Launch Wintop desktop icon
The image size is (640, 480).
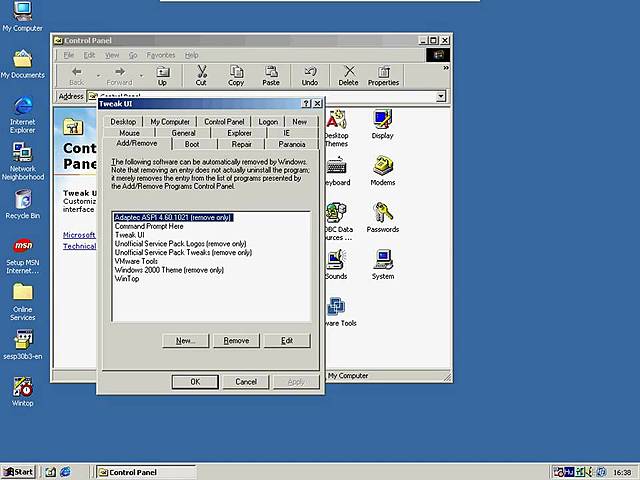click(22, 392)
